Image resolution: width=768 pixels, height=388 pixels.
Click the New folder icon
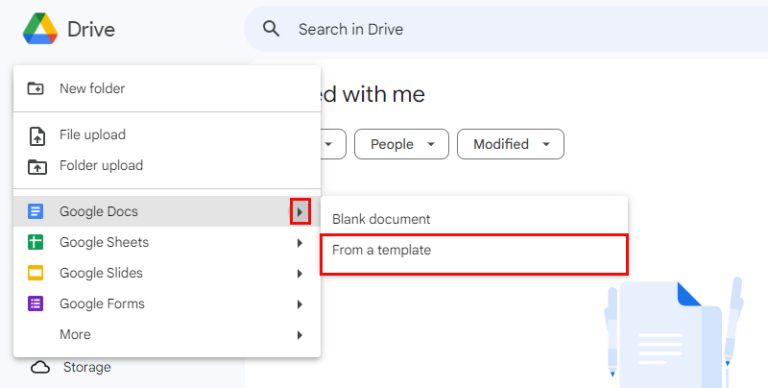(x=36, y=88)
